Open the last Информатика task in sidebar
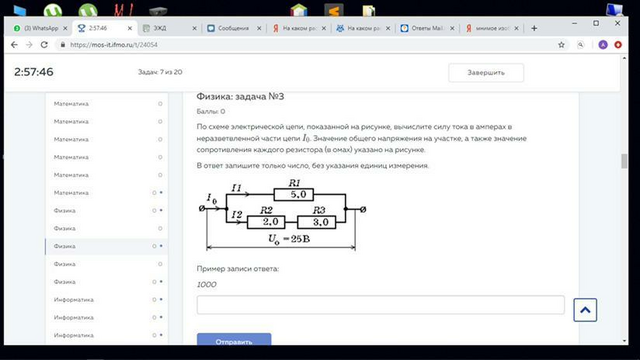 pos(107,335)
